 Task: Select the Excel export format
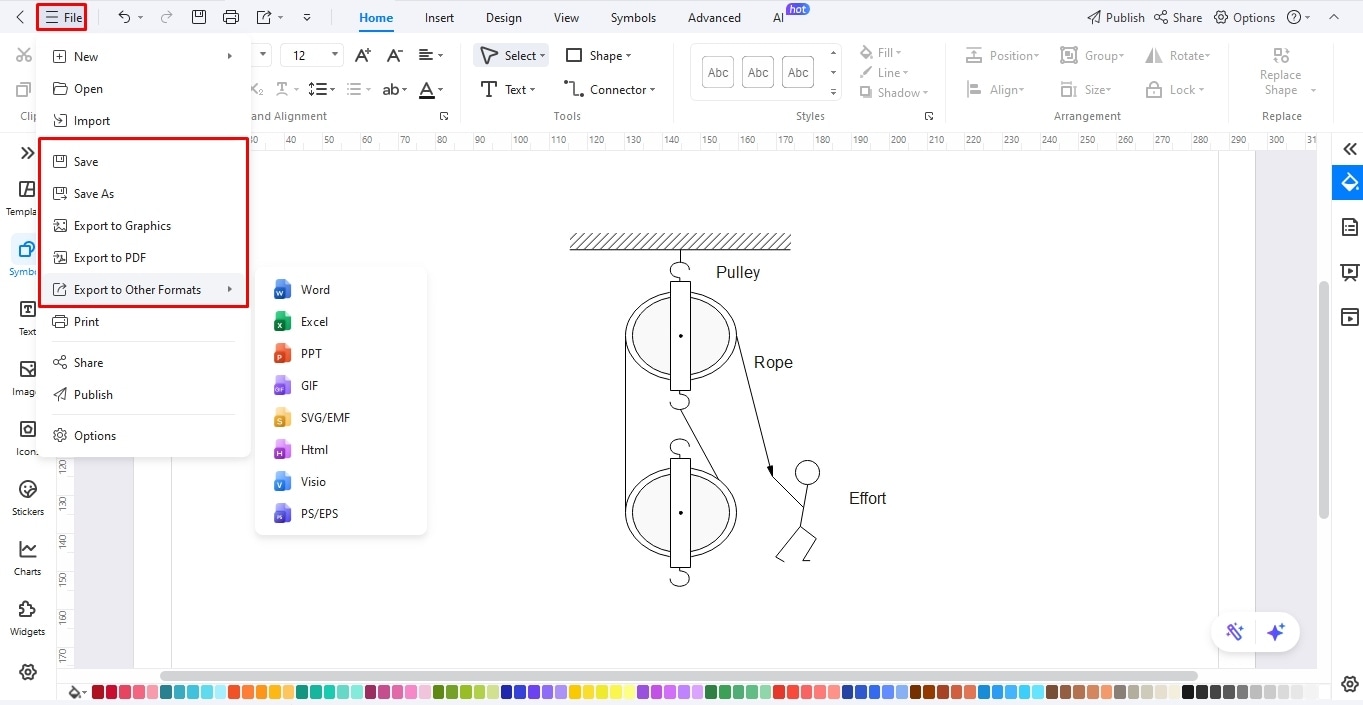pos(341,322)
